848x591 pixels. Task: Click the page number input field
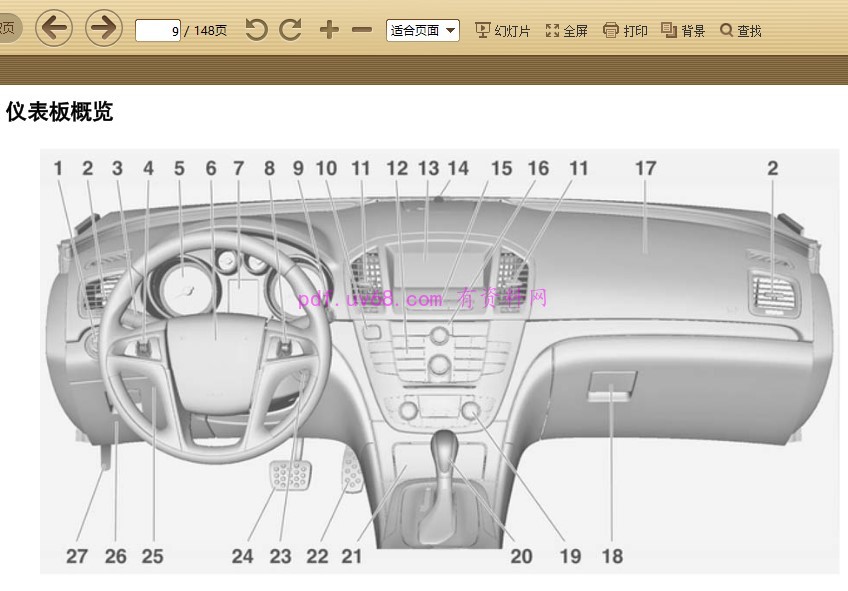pyautogui.click(x=158, y=30)
